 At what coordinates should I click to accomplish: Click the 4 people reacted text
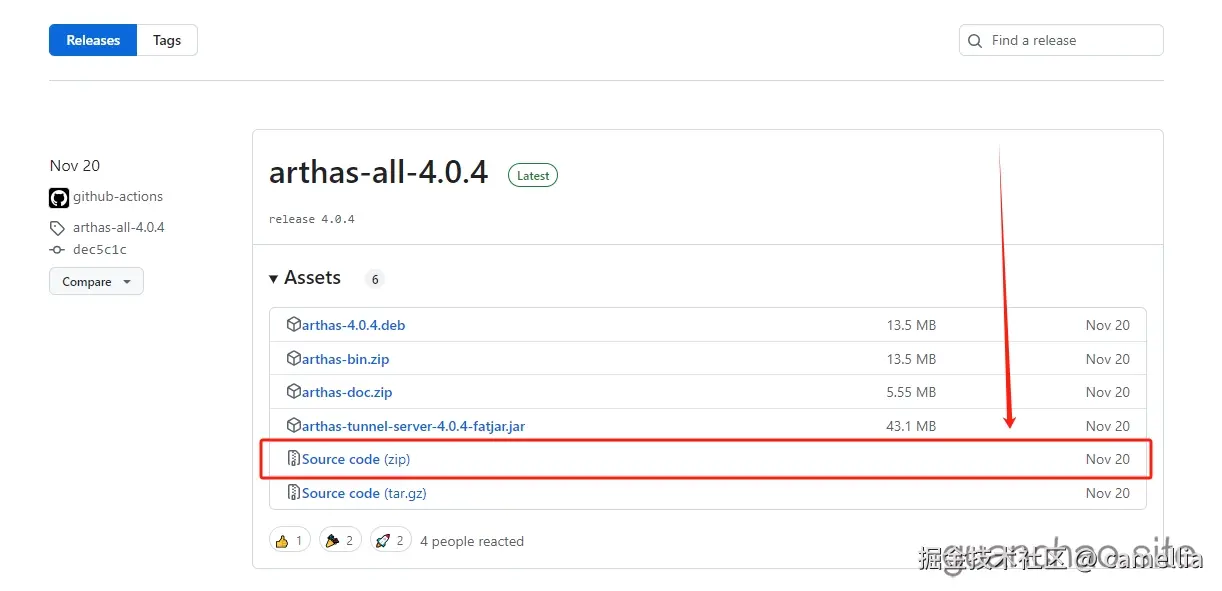coord(472,541)
